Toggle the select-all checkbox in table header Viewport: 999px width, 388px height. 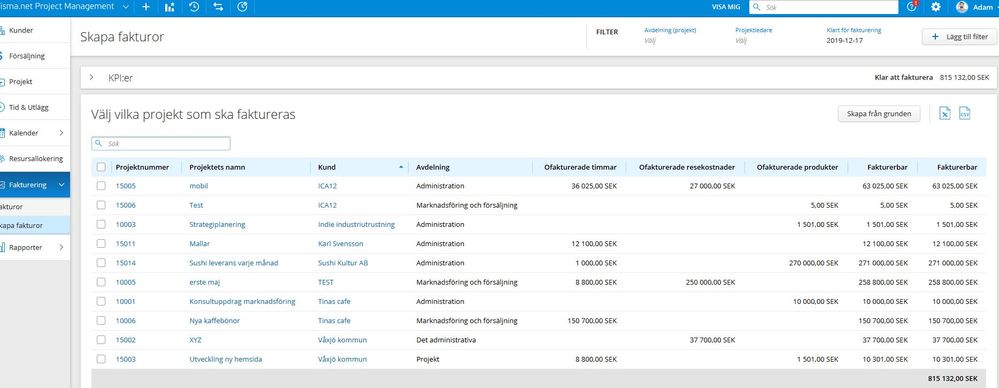(x=101, y=167)
